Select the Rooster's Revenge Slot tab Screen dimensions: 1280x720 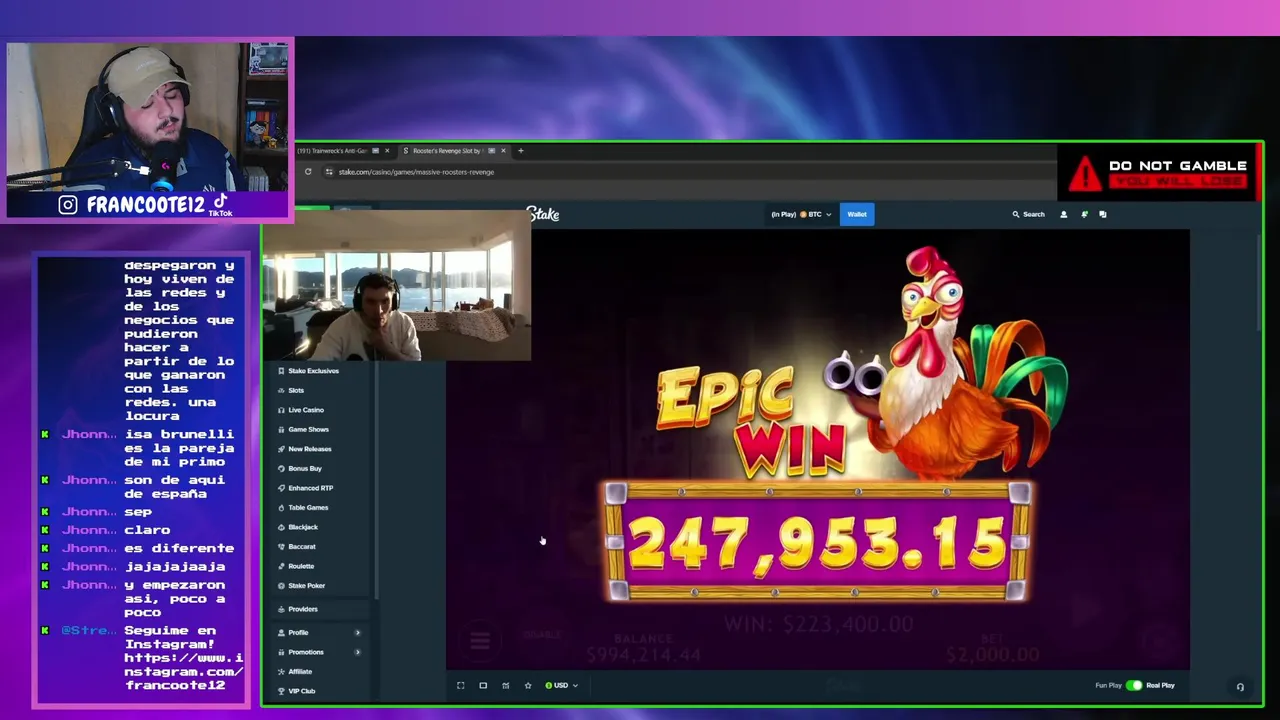coord(448,151)
